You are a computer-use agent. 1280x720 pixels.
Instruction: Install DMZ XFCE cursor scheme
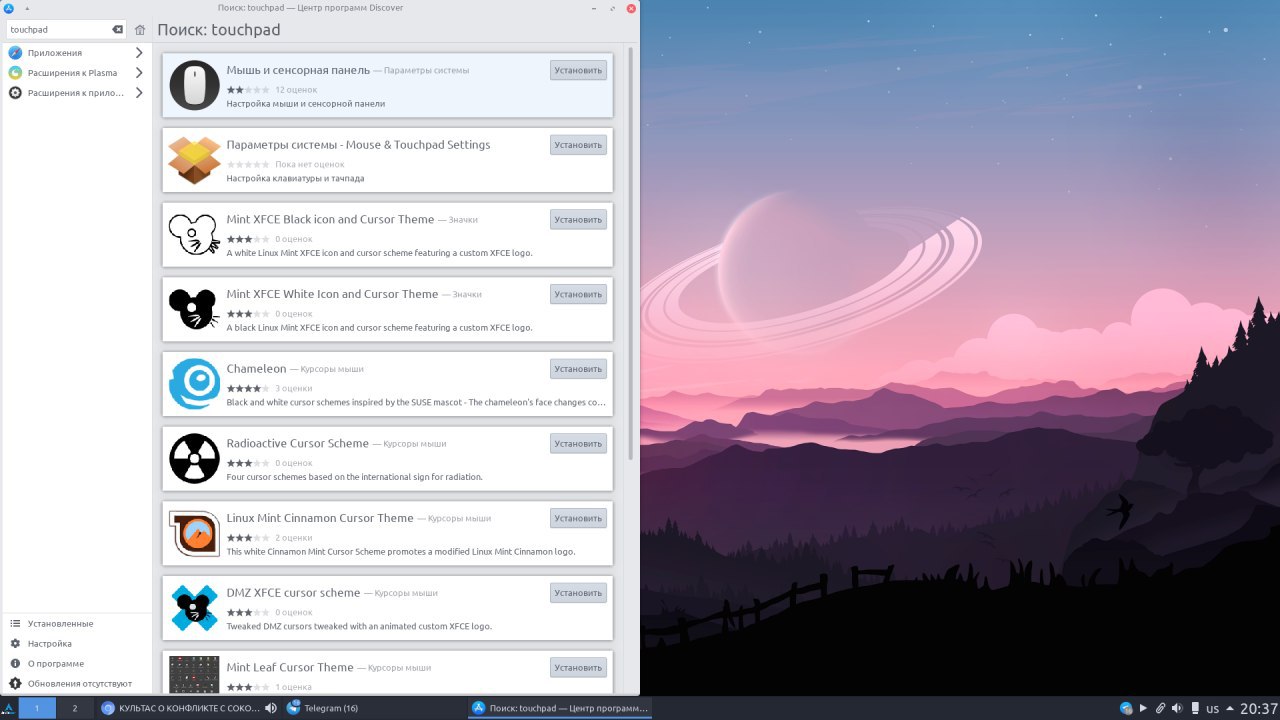(578, 593)
